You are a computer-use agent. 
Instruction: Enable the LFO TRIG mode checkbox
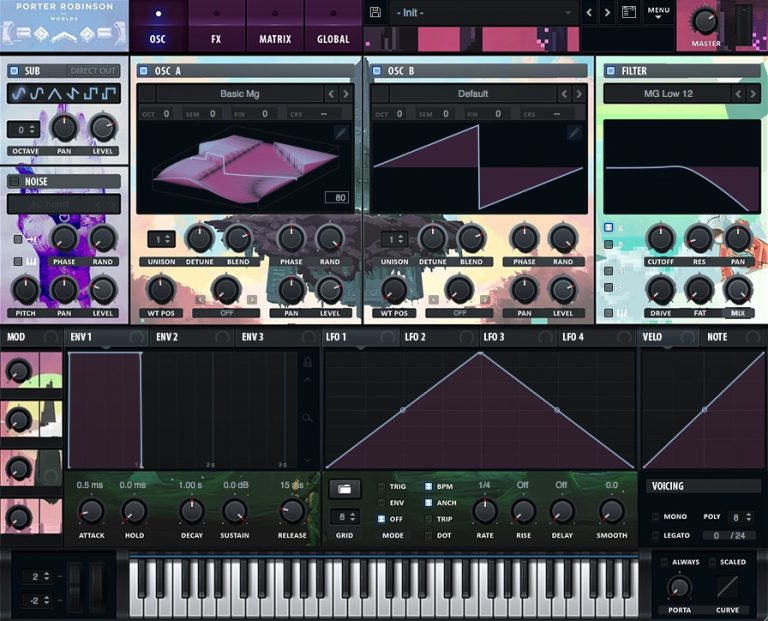382,486
